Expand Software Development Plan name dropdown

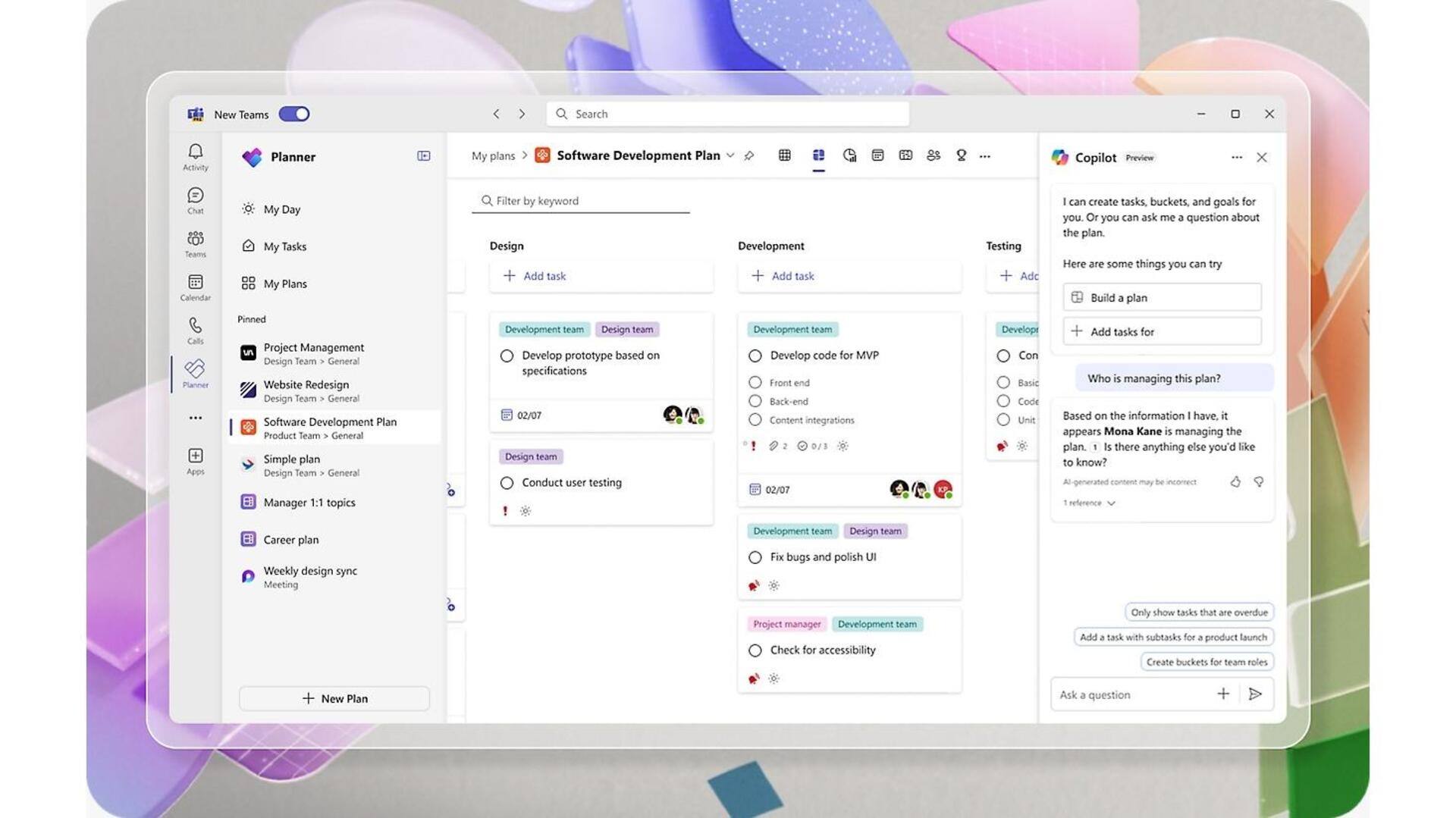pos(730,155)
